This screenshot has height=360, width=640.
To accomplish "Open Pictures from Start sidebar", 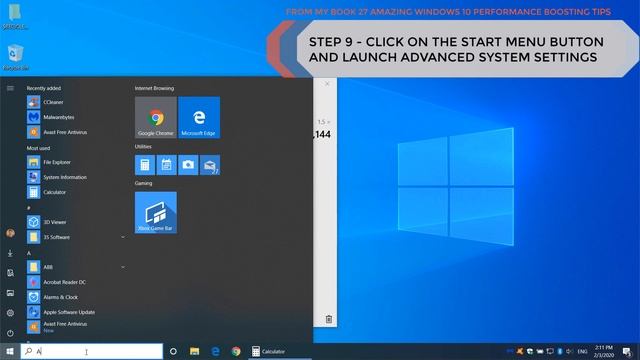I will click(x=10, y=293).
